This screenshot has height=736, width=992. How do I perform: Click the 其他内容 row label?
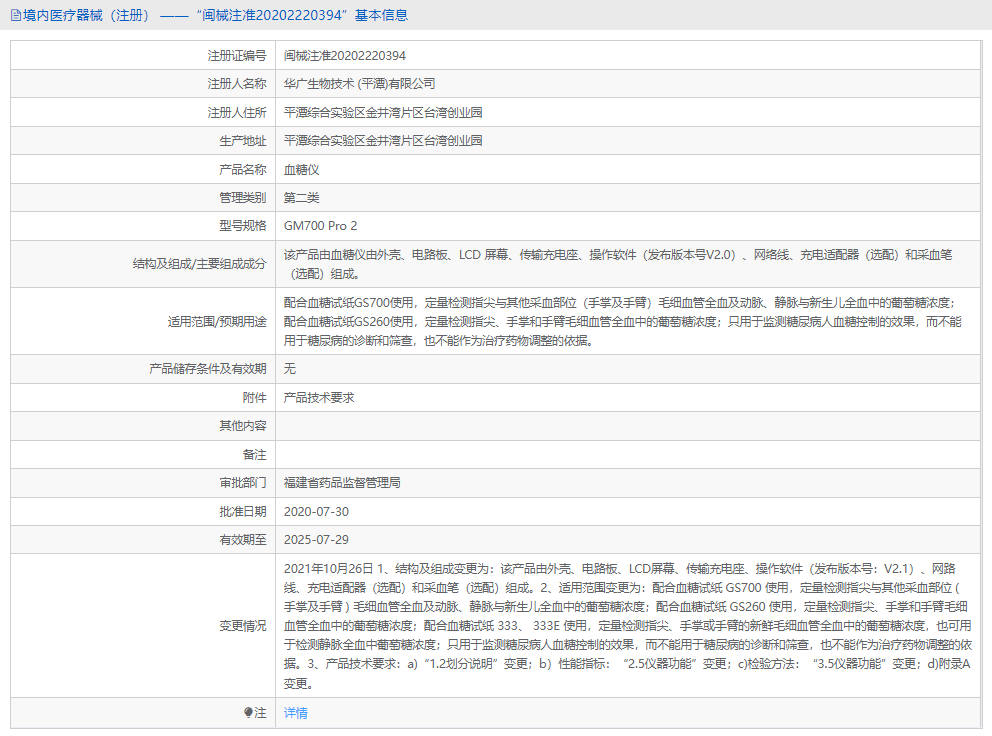[x=243, y=426]
